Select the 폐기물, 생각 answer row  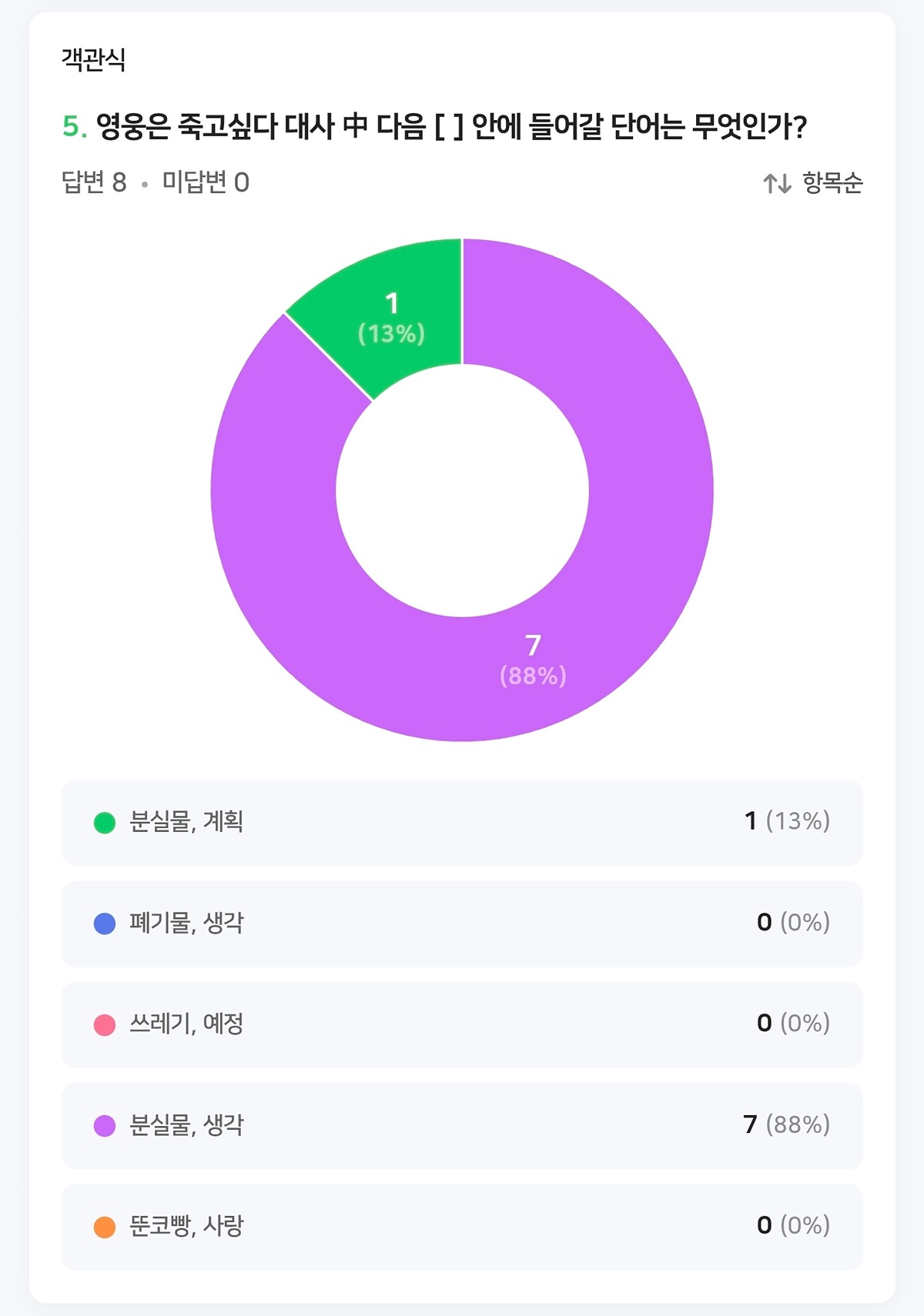[462, 924]
